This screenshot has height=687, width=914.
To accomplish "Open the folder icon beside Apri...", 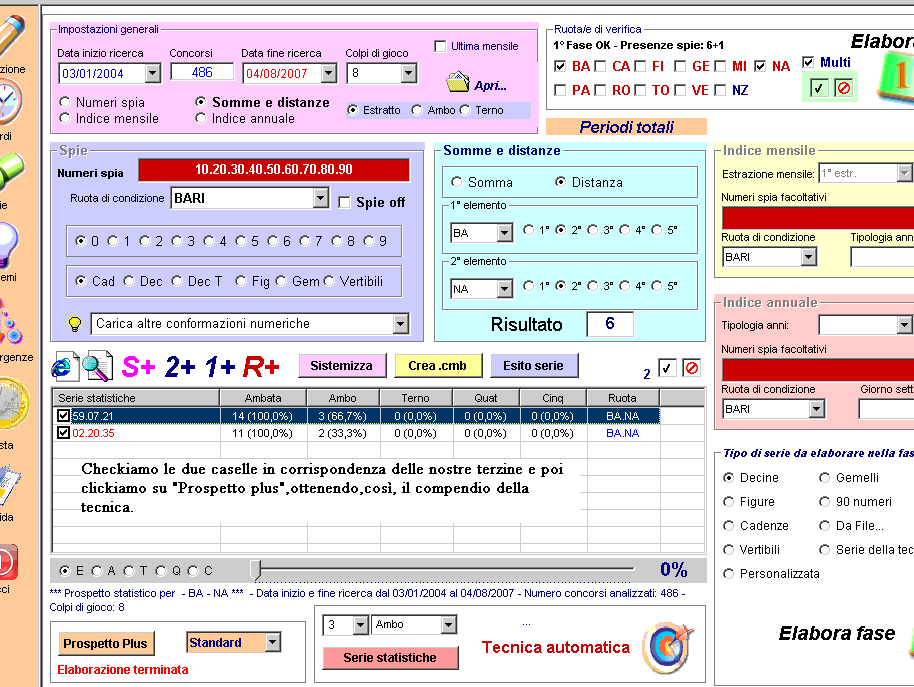I will pyautogui.click(x=458, y=82).
